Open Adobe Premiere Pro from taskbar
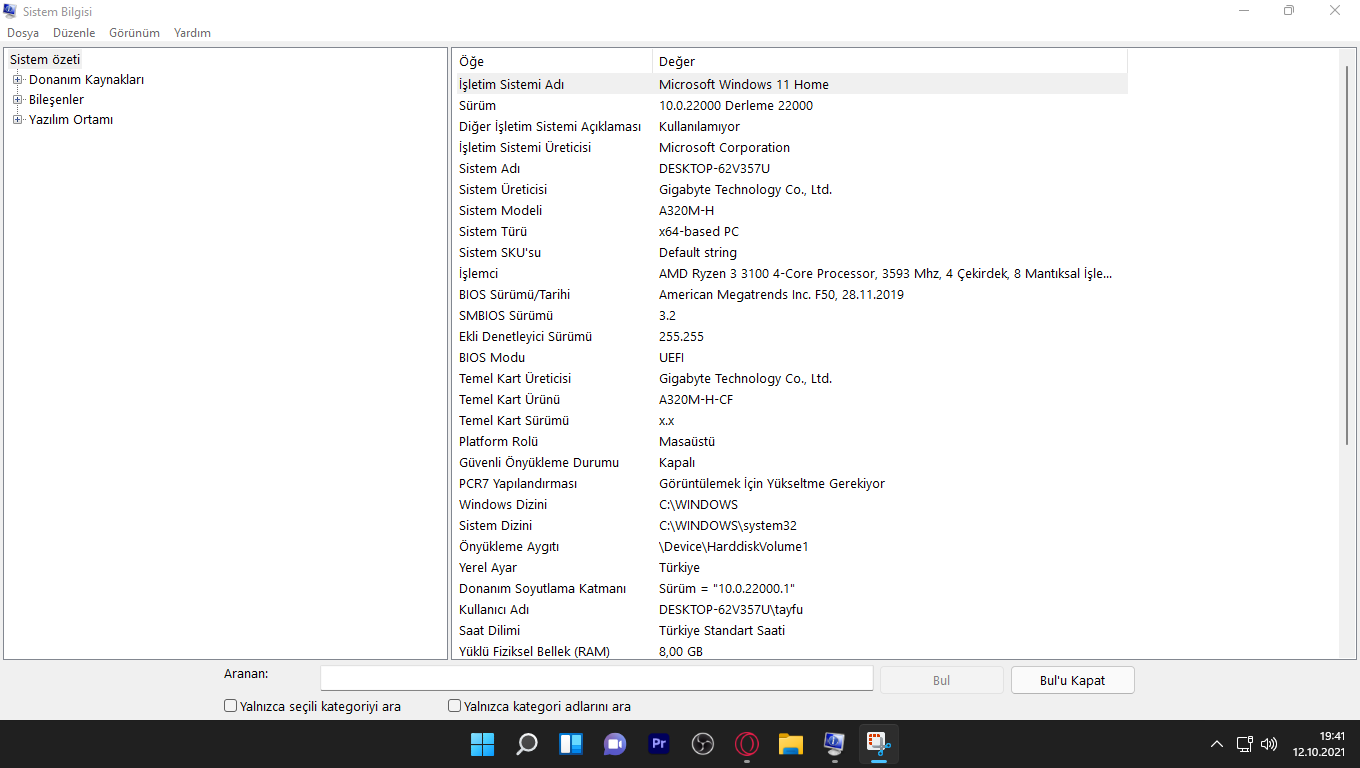The image size is (1360, 768). pos(659,744)
